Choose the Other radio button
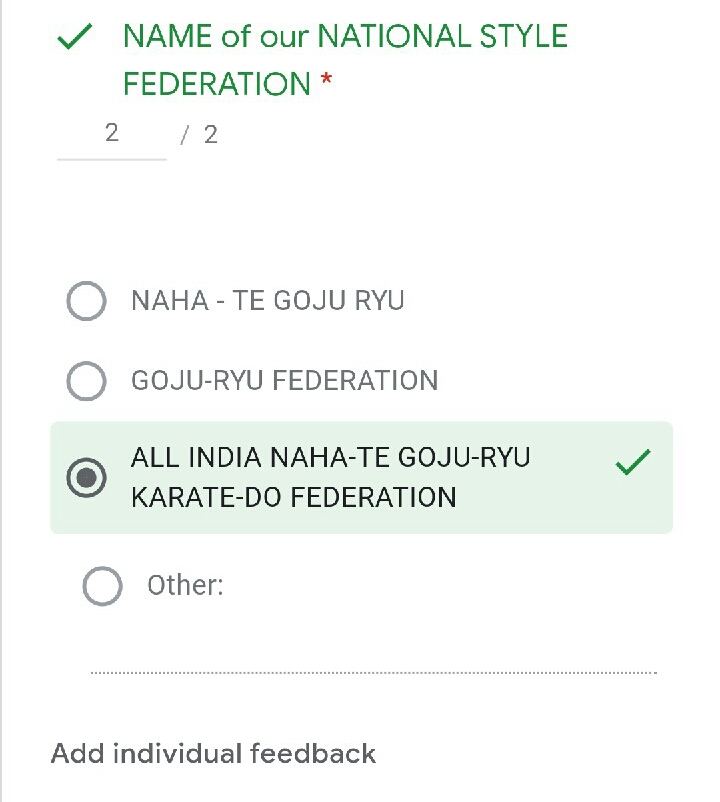The image size is (720, 802). click(102, 586)
